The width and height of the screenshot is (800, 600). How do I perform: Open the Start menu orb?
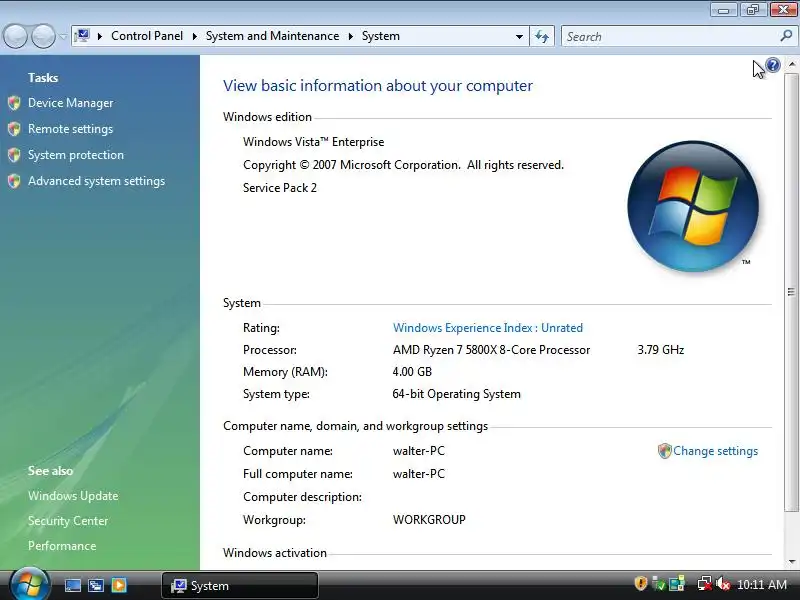point(30,585)
